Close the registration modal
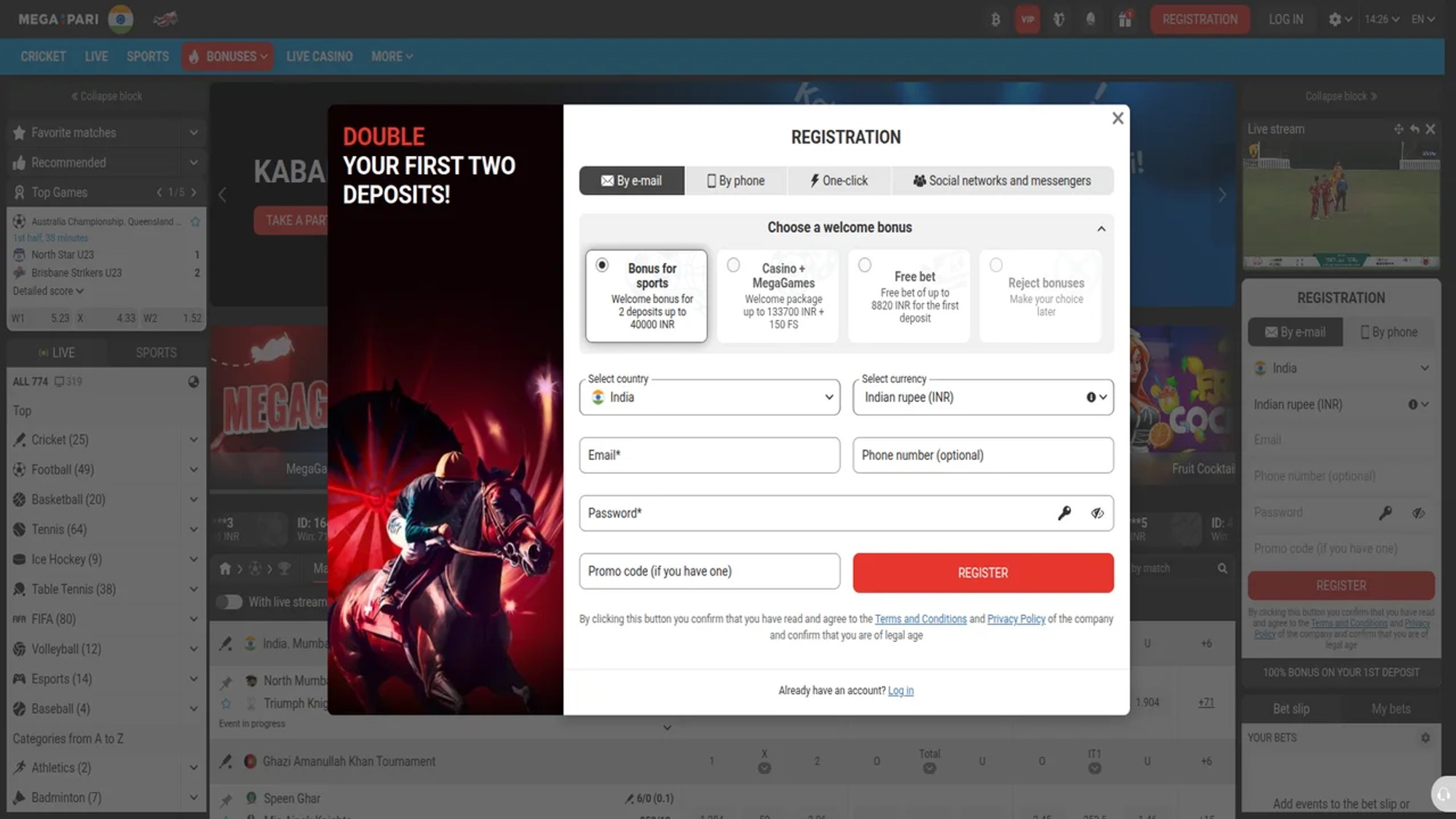 1118,118
